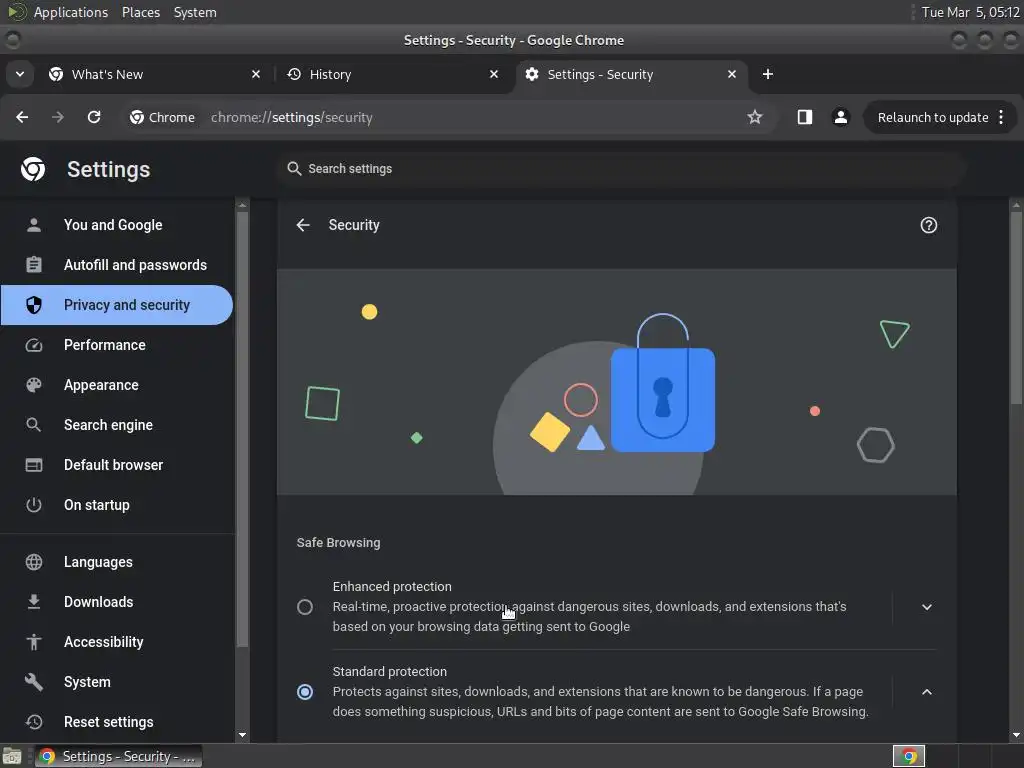Reload the current page

94,117
